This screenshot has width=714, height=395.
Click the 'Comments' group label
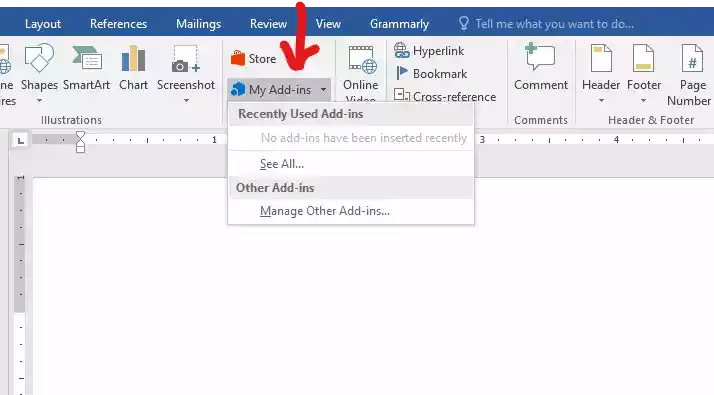tap(541, 120)
